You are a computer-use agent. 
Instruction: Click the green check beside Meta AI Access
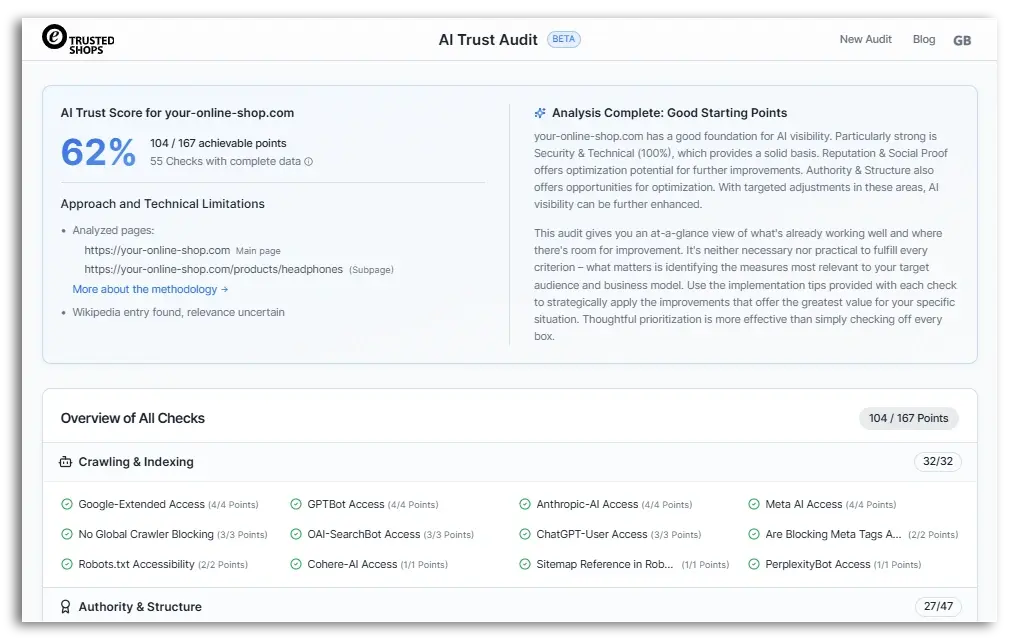tap(754, 505)
